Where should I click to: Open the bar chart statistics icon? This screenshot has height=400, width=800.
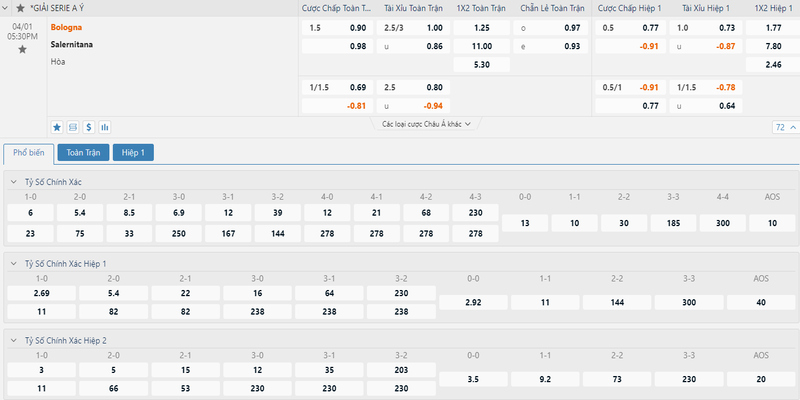coord(105,127)
